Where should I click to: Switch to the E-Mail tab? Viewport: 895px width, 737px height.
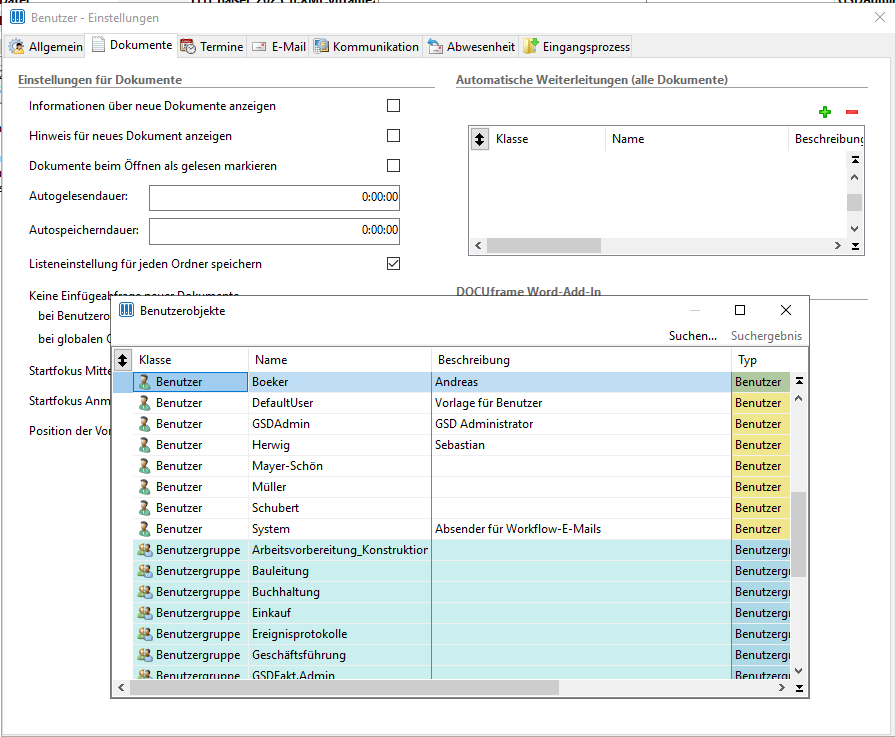click(279, 47)
